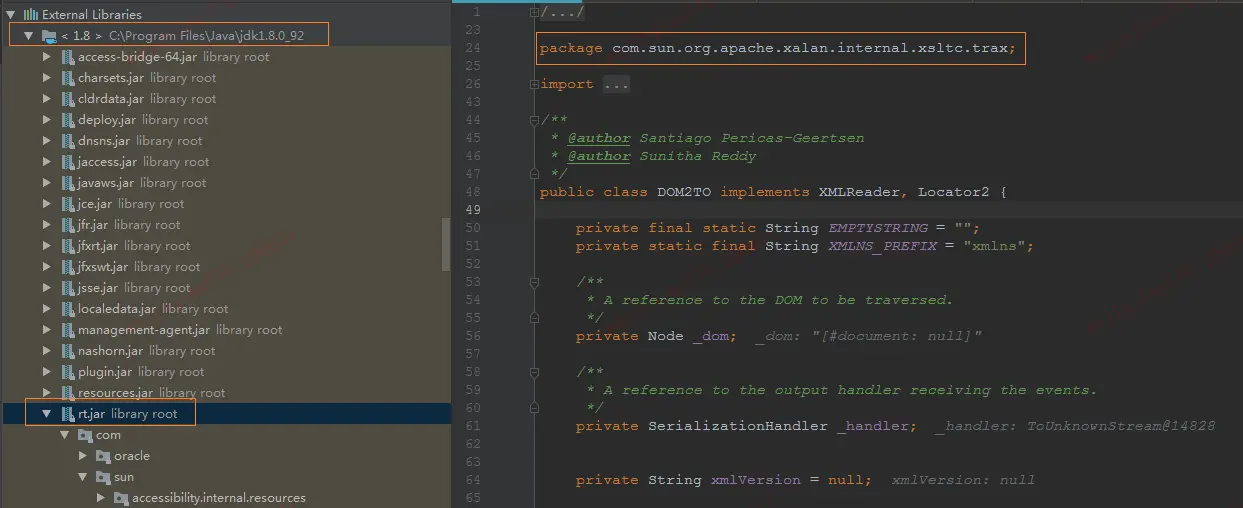Click the folded imports ellipsis placeholder
The width and height of the screenshot is (1243, 508).
(x=616, y=84)
